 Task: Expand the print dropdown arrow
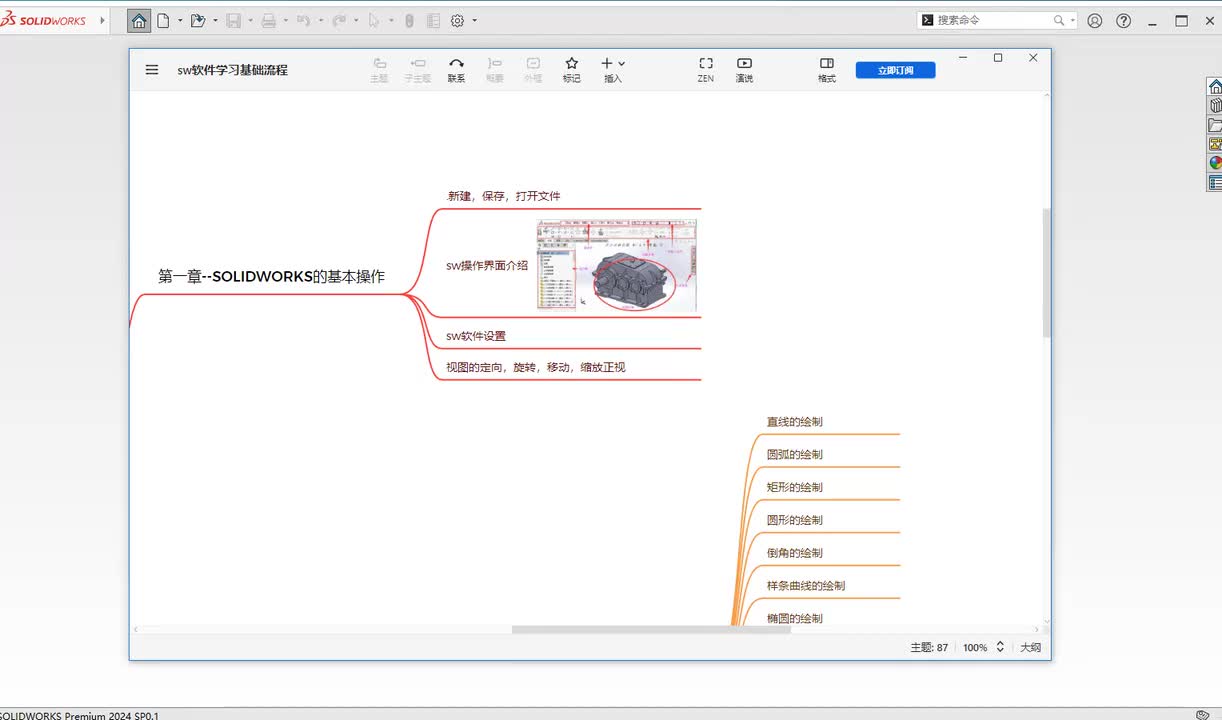pos(285,20)
